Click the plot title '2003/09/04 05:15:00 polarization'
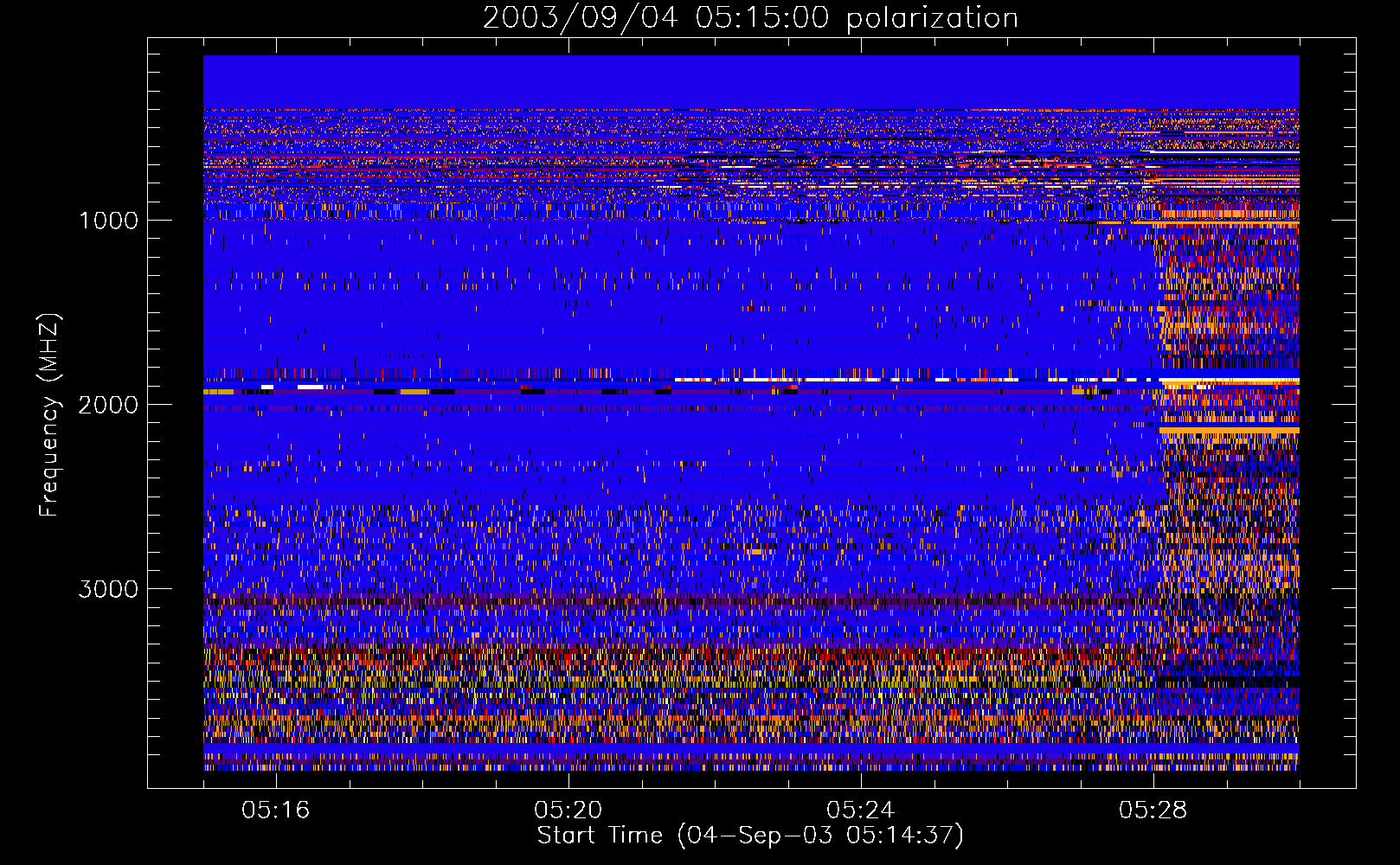The width and height of the screenshot is (1400, 865). (x=750, y=18)
